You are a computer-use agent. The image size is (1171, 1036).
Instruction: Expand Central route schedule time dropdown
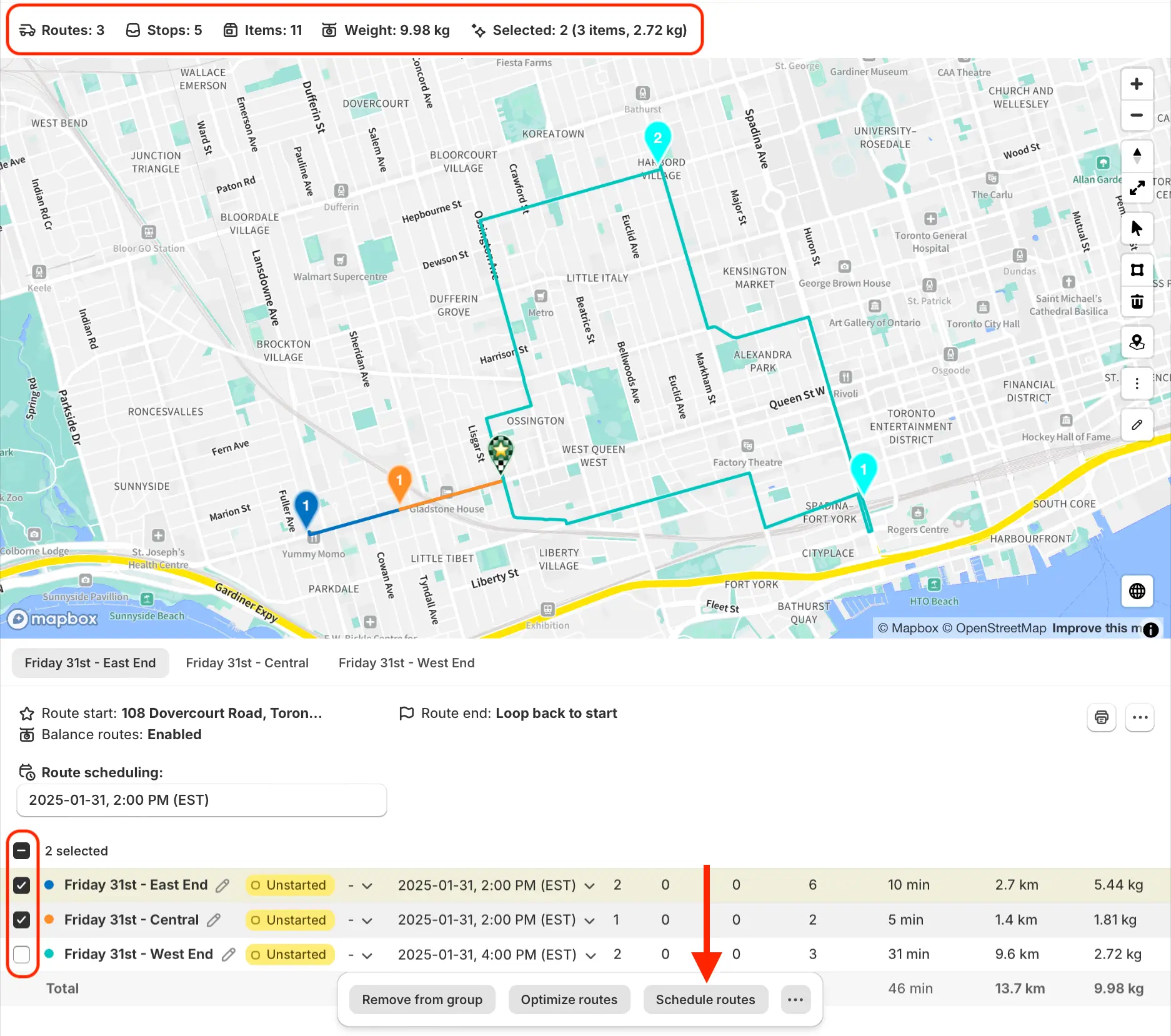pos(589,920)
